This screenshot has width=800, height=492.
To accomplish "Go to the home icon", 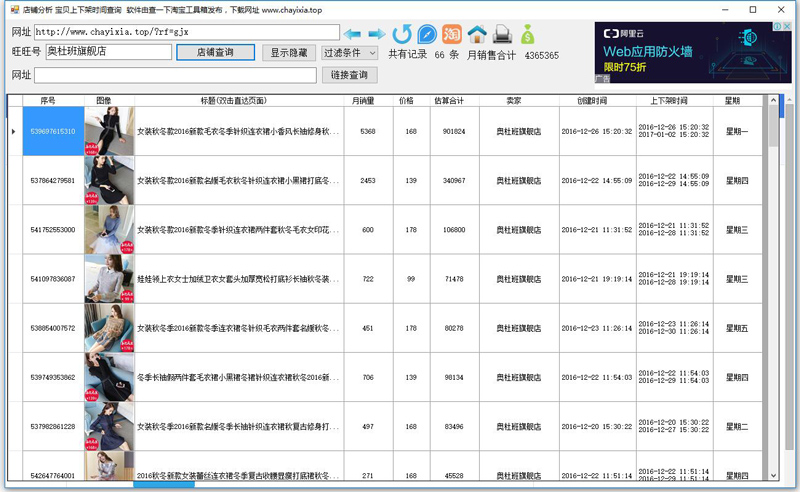I will (x=477, y=34).
